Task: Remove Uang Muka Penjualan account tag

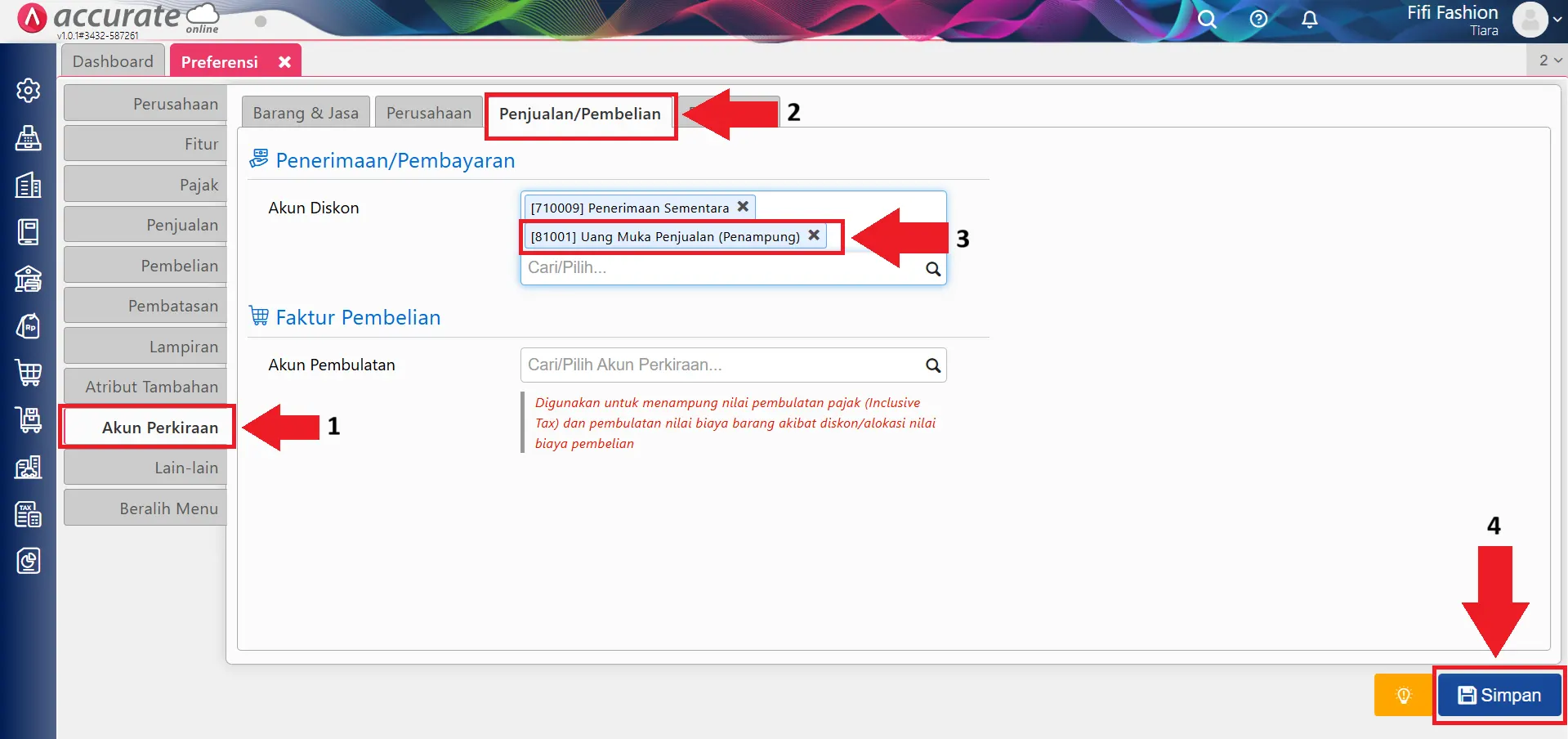Action: 814,235
